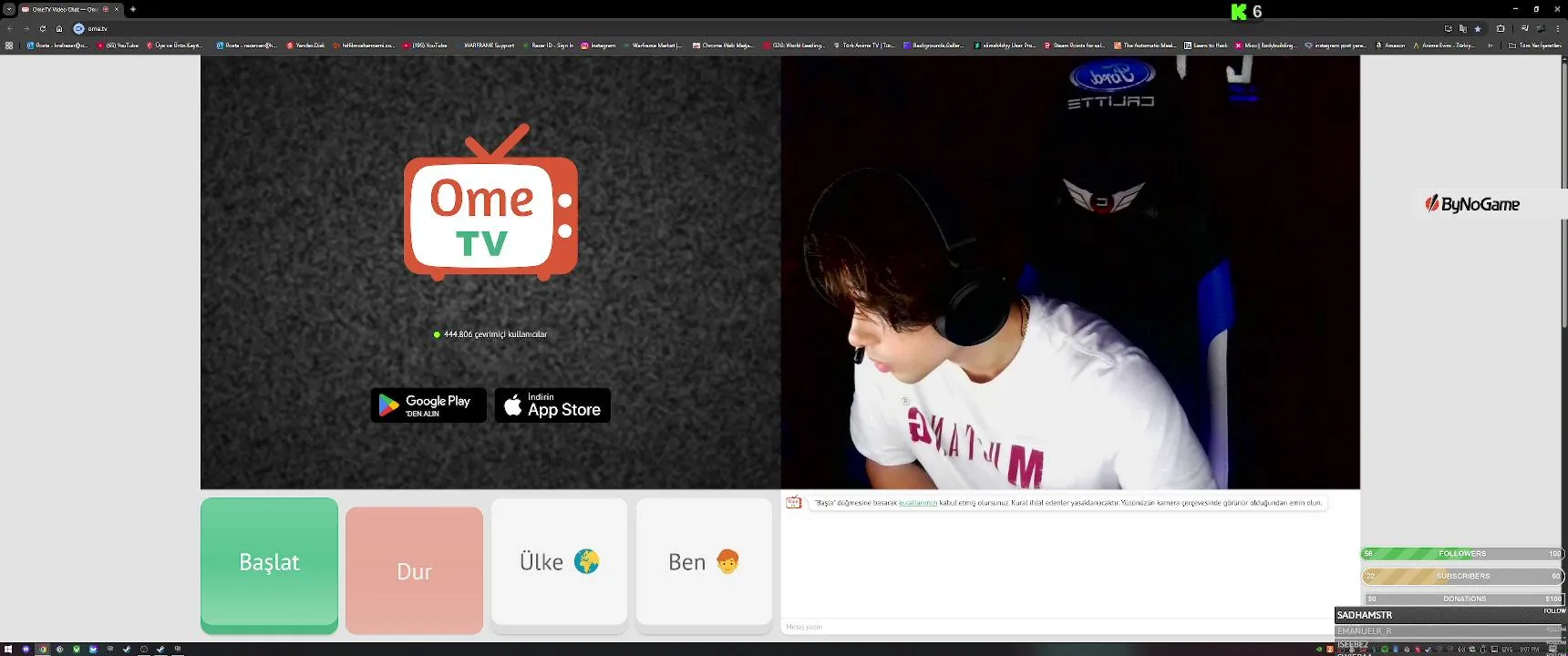Click the FOLLOWERS goal progress bar
1568x656 pixels.
(1462, 554)
